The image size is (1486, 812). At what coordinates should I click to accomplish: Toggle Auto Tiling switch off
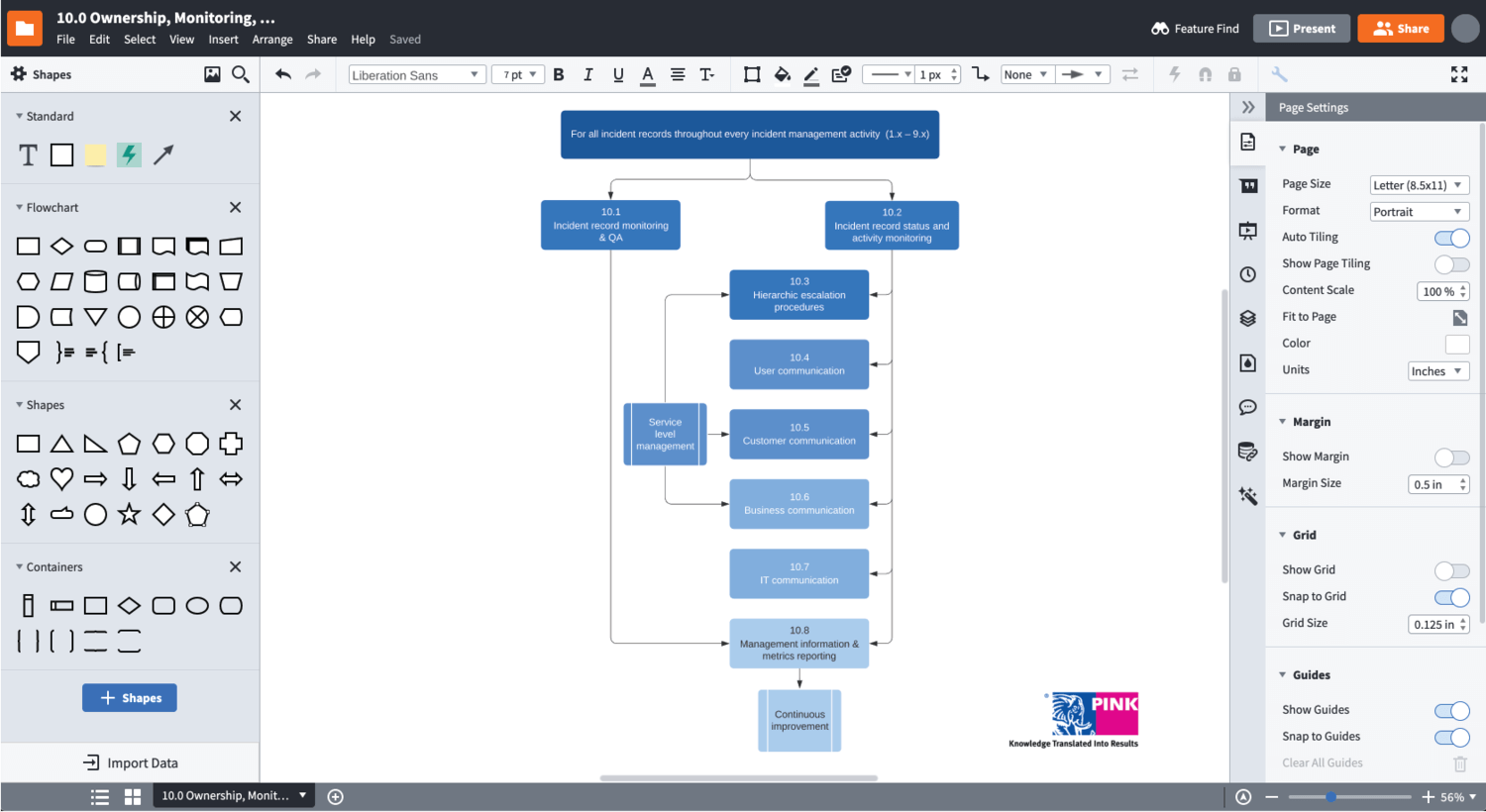(x=1451, y=238)
